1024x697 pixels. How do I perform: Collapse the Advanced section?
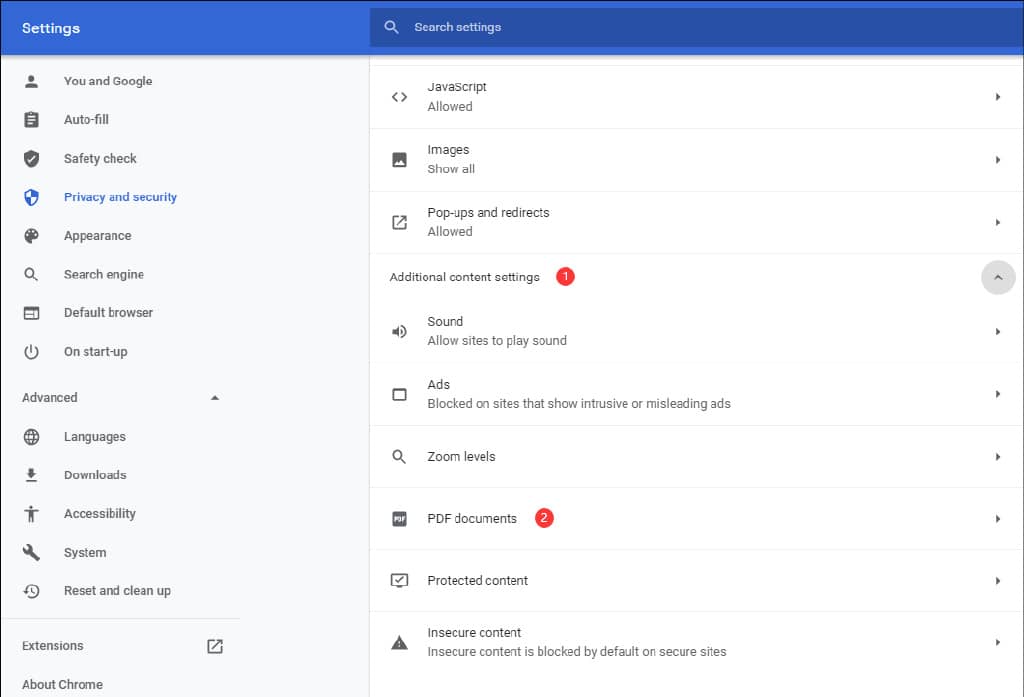coord(214,397)
